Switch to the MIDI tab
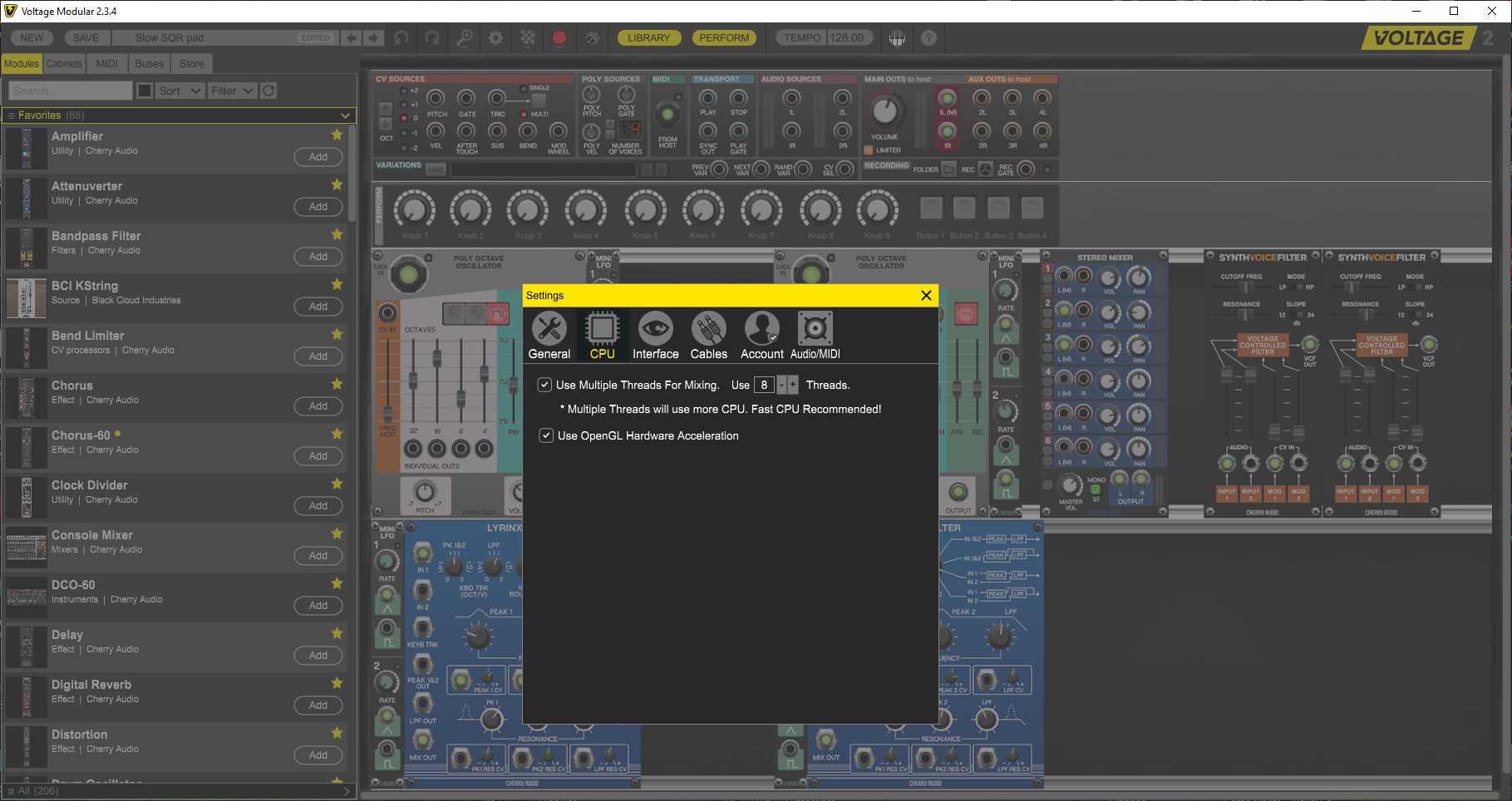 107,64
